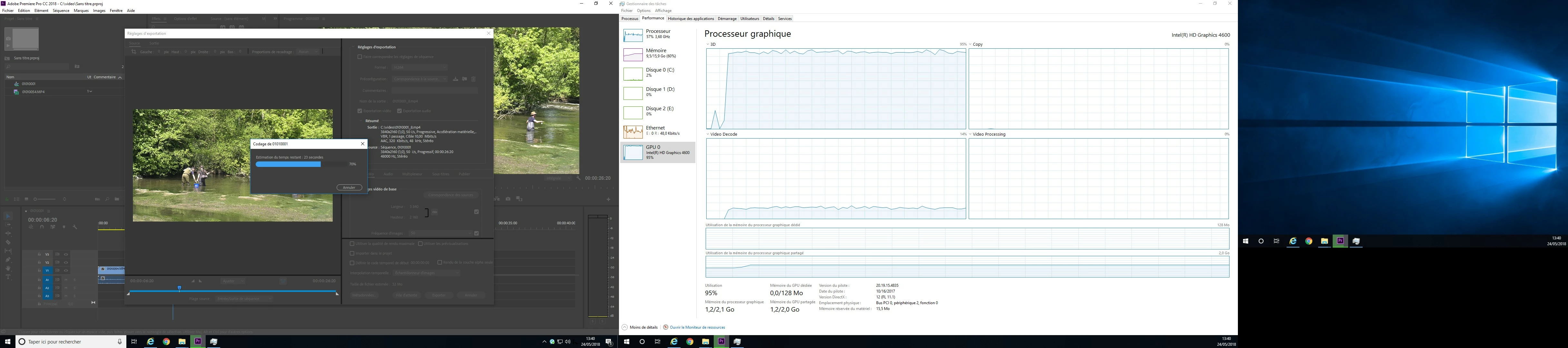The height and width of the screenshot is (348, 1568).
Task: Open the Format H.264 dropdown
Action: pos(420,68)
